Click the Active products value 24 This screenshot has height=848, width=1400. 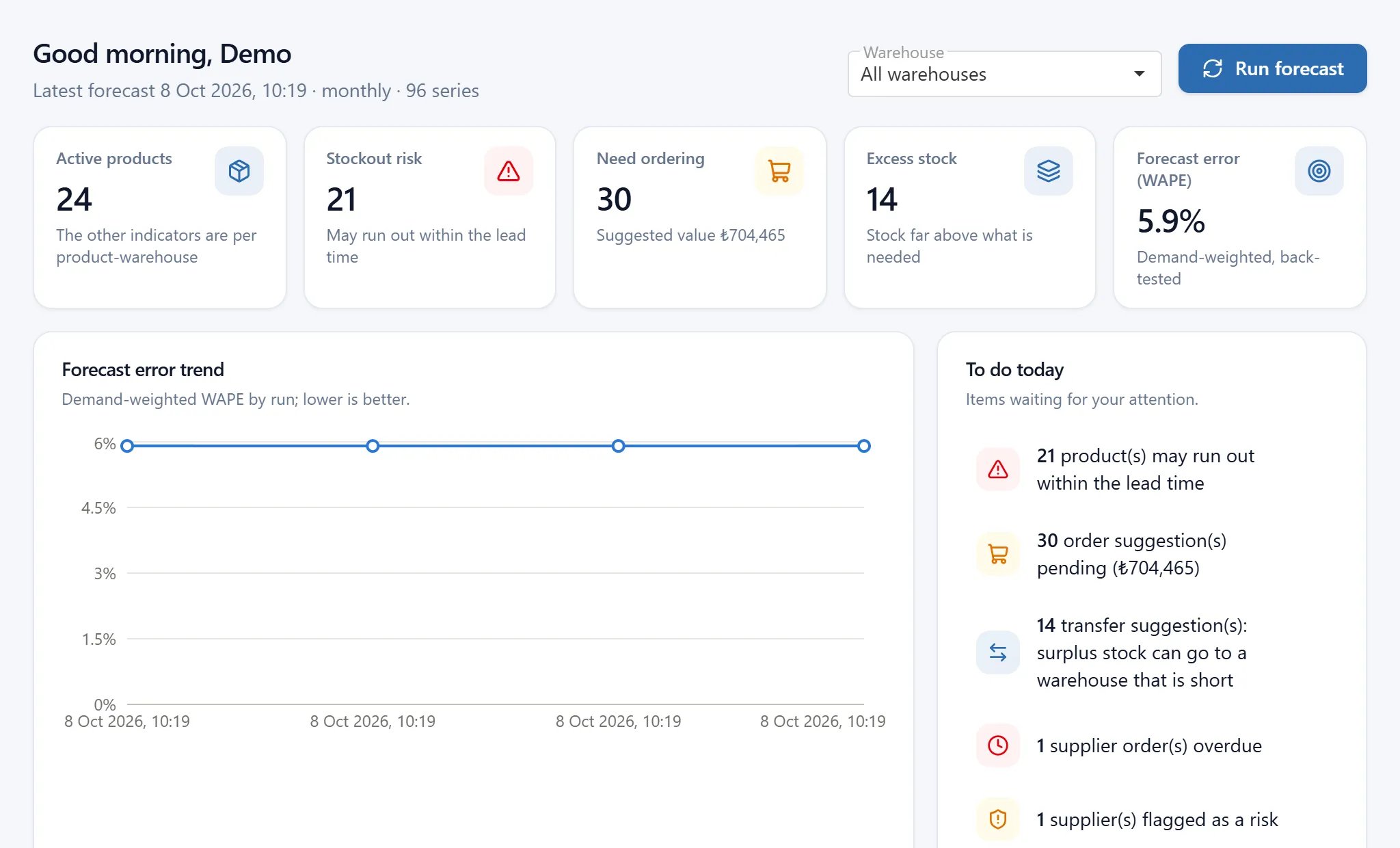74,200
